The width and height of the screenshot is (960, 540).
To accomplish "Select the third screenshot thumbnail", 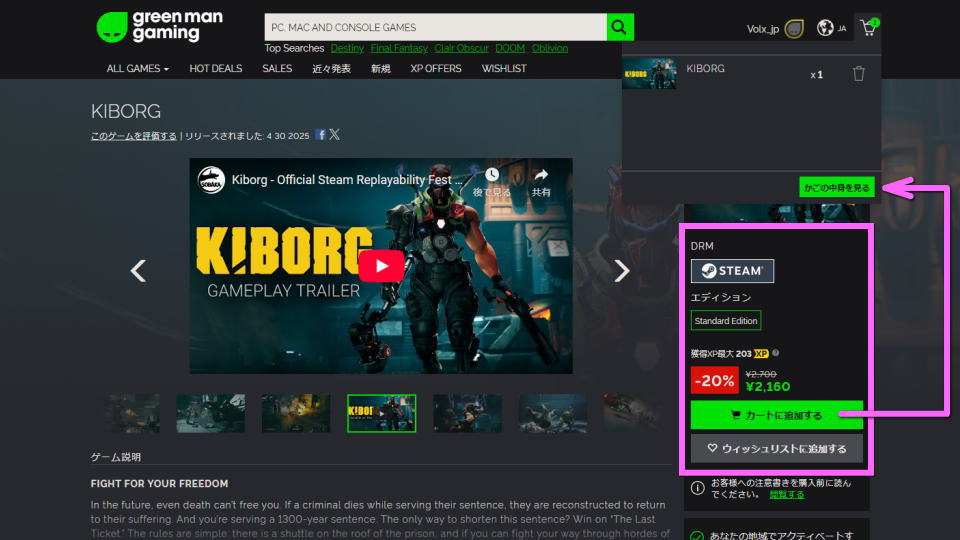I will (x=296, y=413).
